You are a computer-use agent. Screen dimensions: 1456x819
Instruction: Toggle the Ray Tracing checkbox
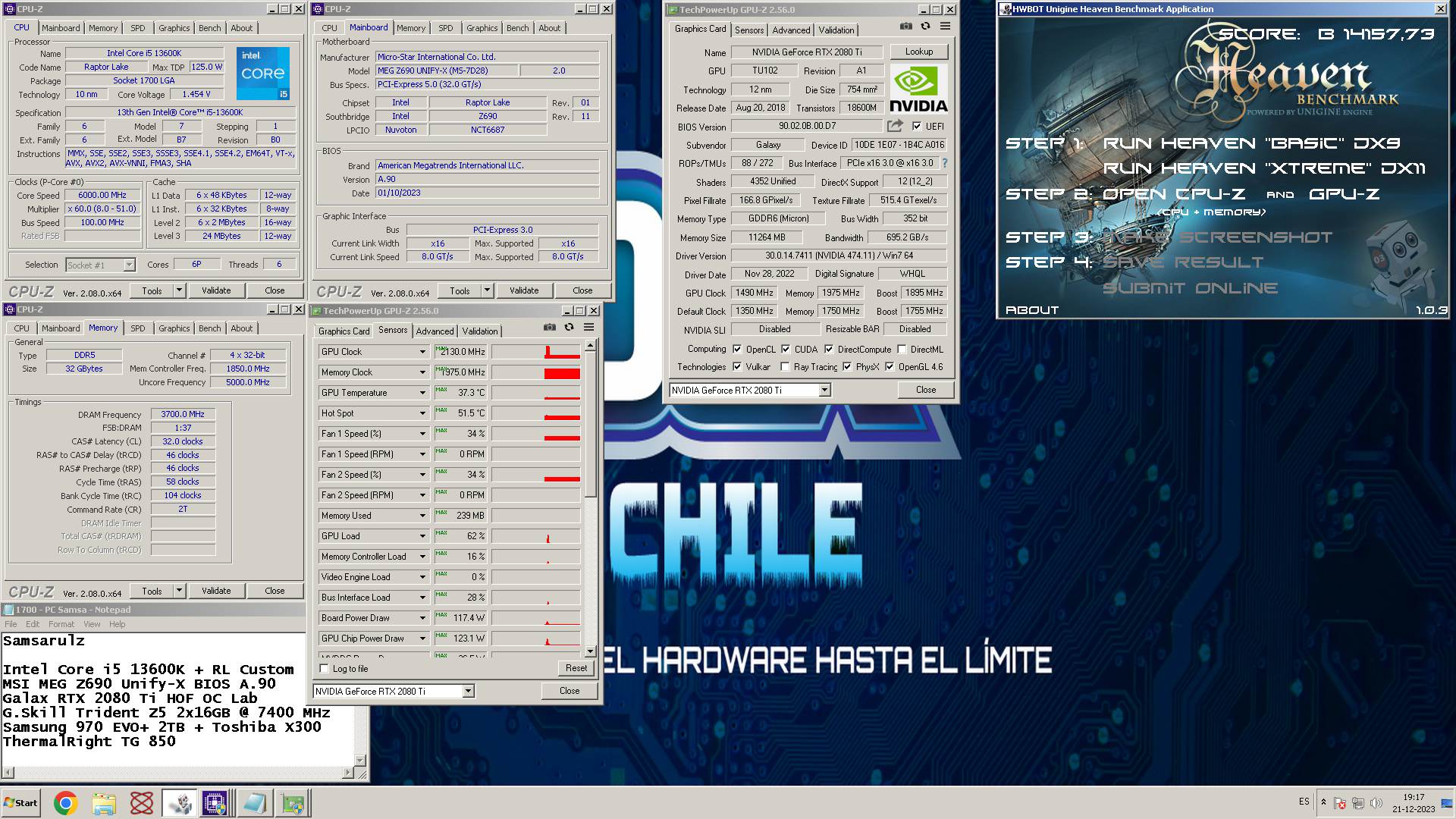point(785,367)
